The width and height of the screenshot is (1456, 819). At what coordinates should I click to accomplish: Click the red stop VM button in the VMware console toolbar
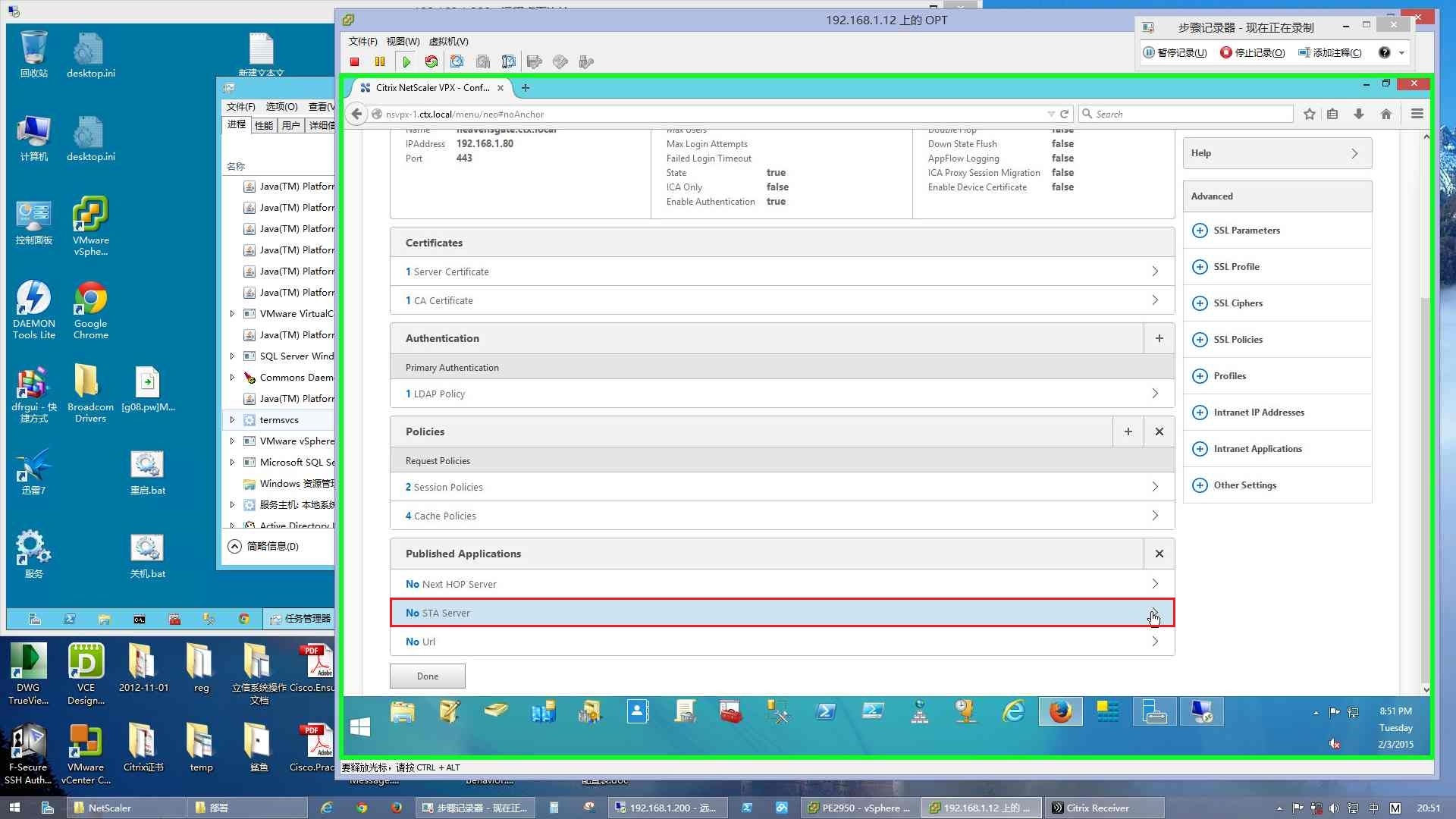354,61
